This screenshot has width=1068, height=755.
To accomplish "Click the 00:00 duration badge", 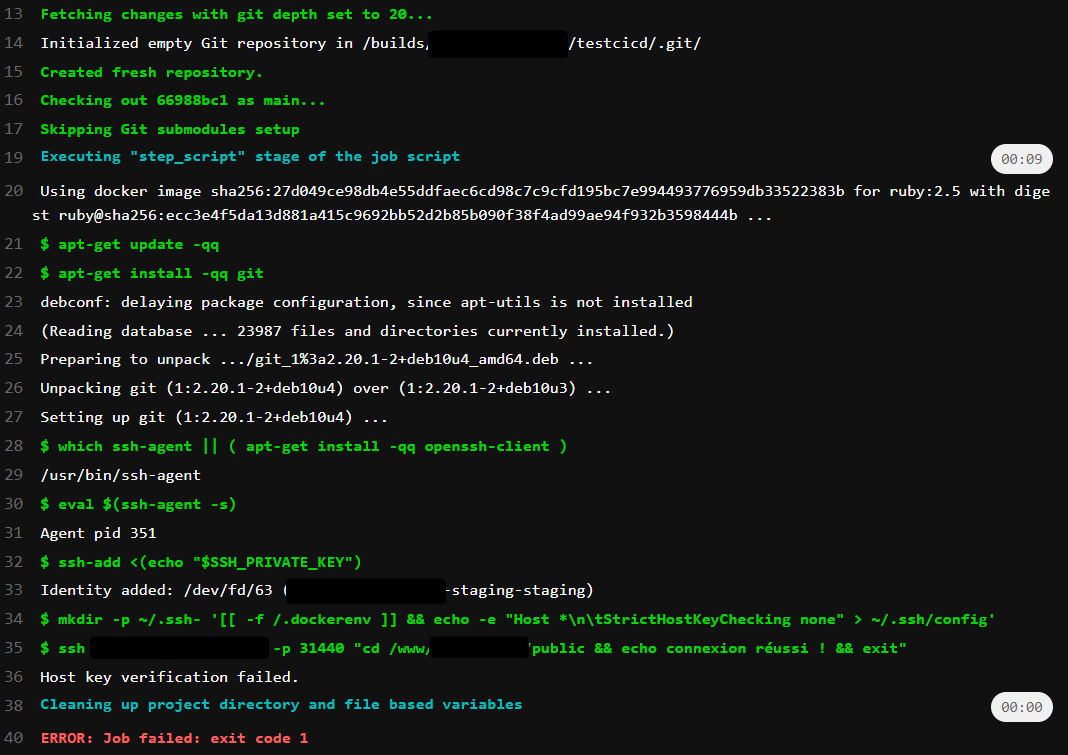I will pyautogui.click(x=1021, y=707).
